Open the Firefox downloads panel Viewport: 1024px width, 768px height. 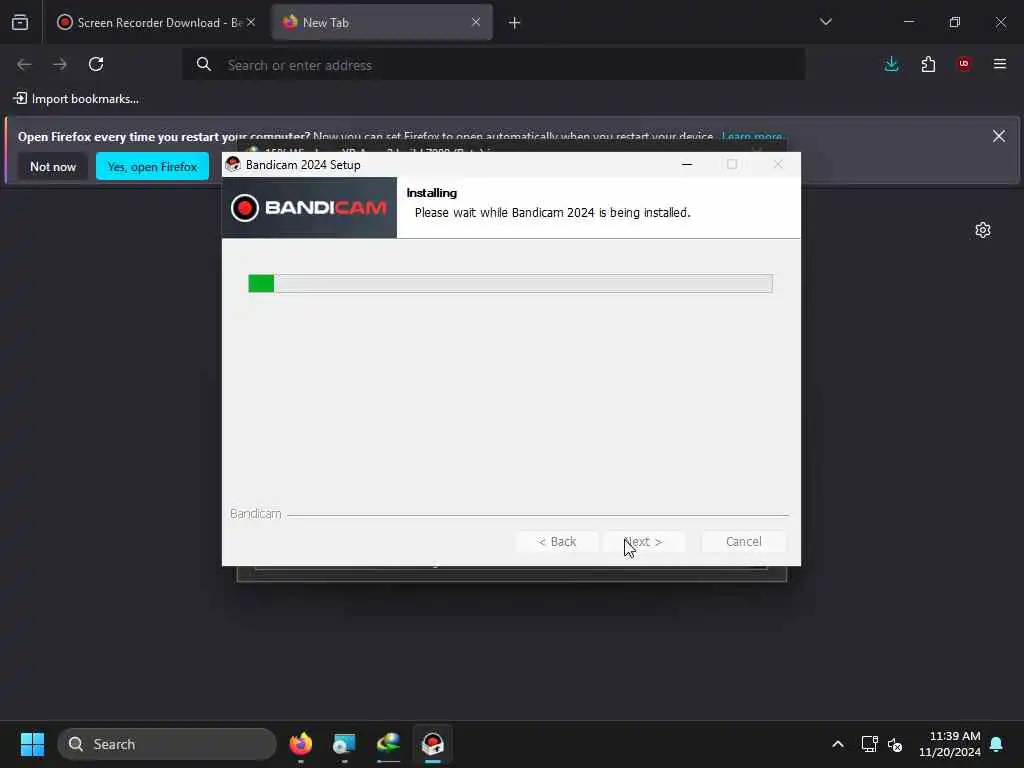point(891,64)
